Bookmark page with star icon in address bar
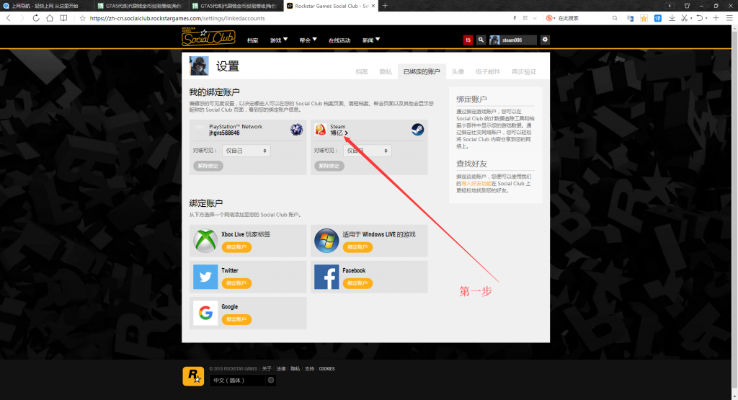 tap(82, 18)
